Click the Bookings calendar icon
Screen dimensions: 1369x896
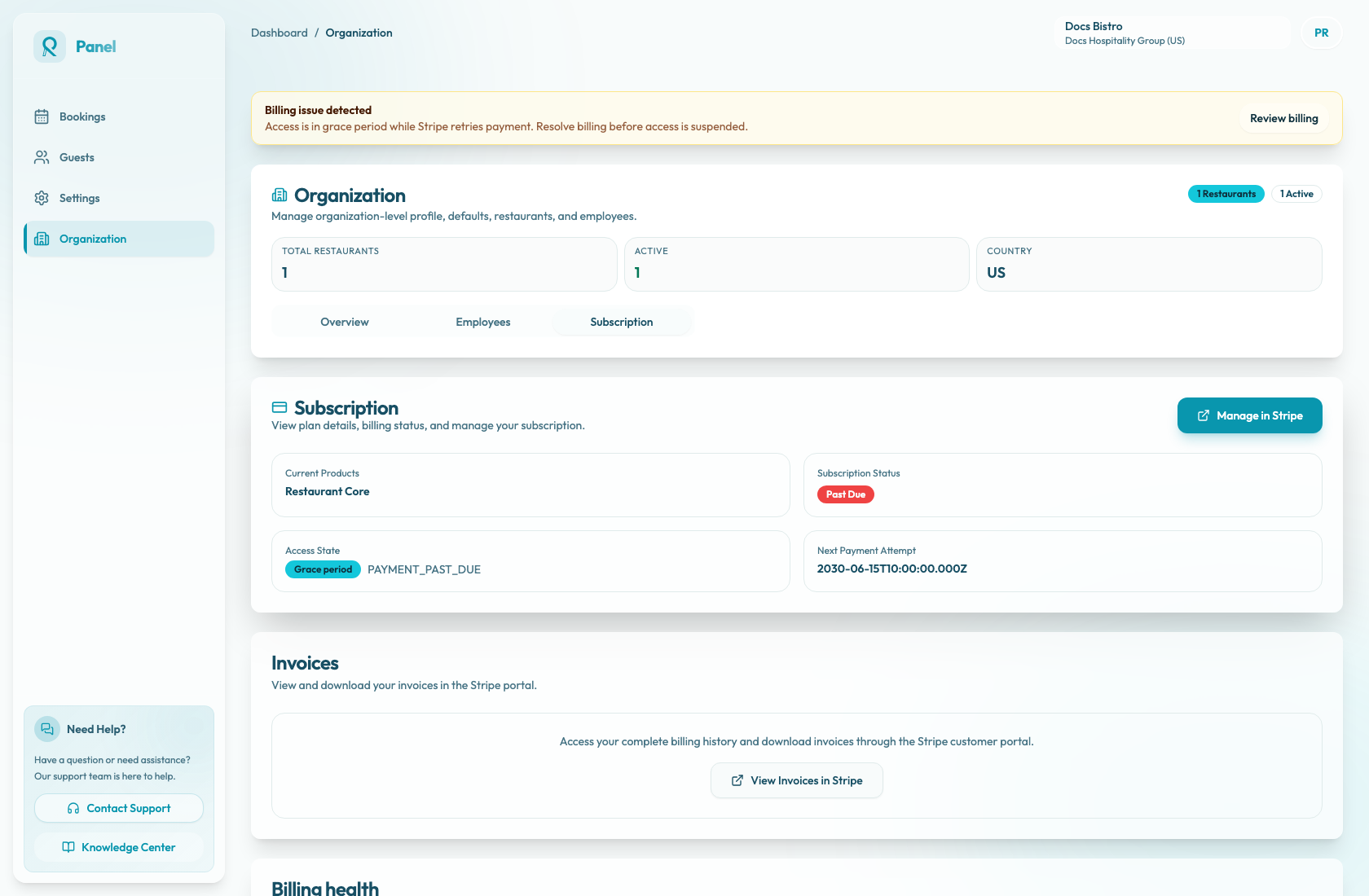[x=42, y=116]
